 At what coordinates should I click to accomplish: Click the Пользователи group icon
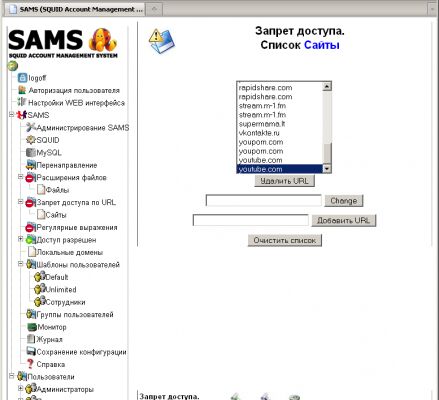(22, 377)
